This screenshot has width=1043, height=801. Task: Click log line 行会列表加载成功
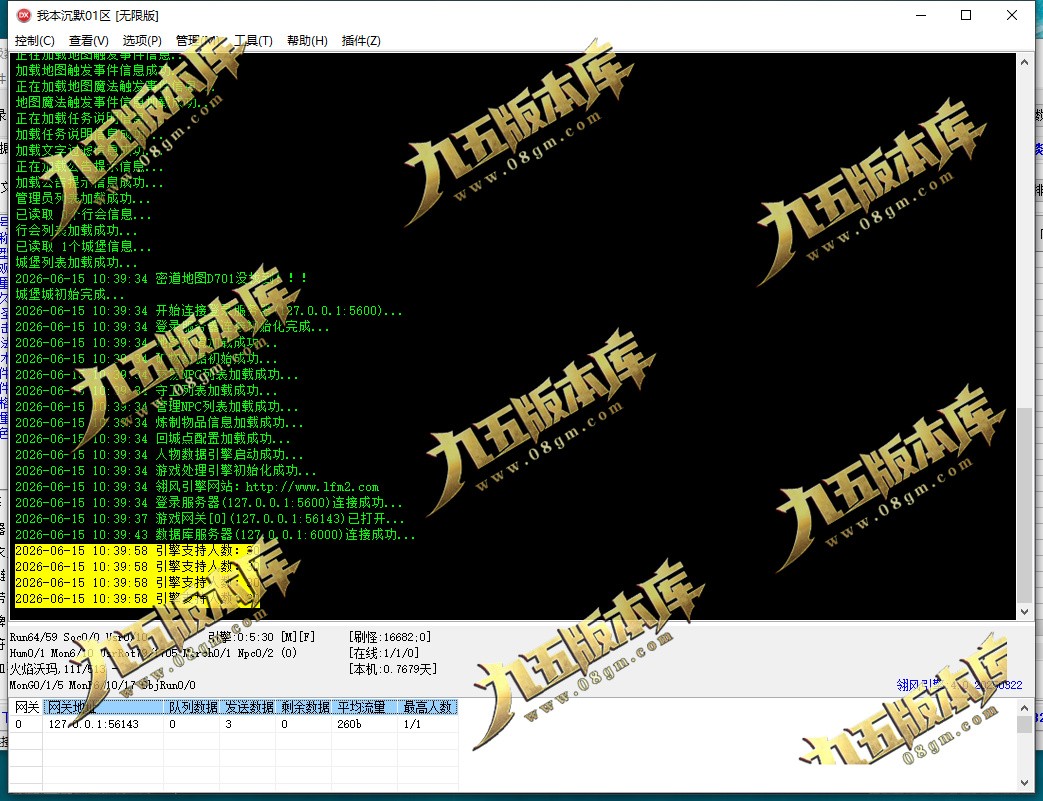76,231
